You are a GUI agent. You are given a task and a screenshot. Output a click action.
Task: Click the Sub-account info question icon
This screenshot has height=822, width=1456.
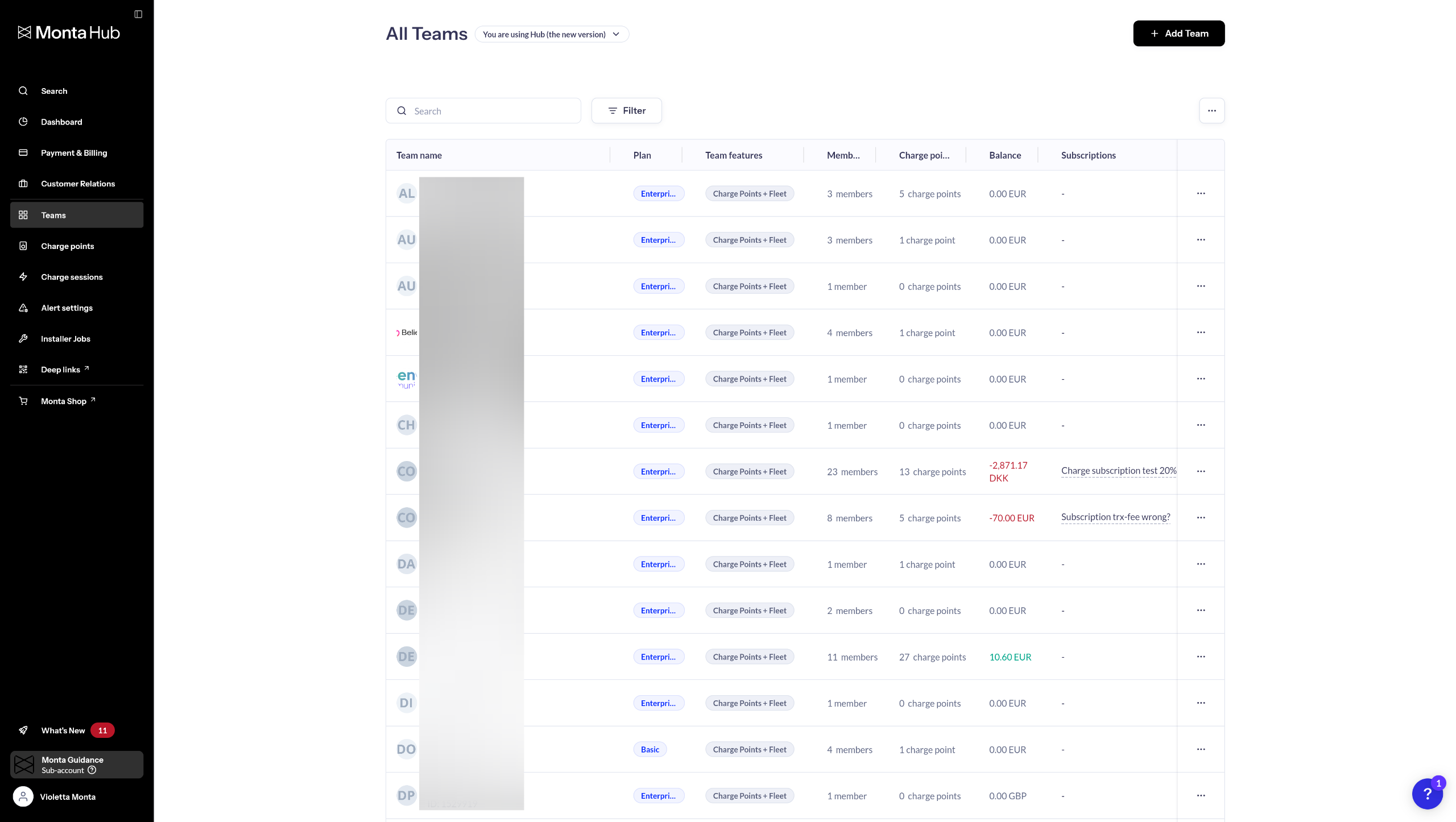pos(92,770)
